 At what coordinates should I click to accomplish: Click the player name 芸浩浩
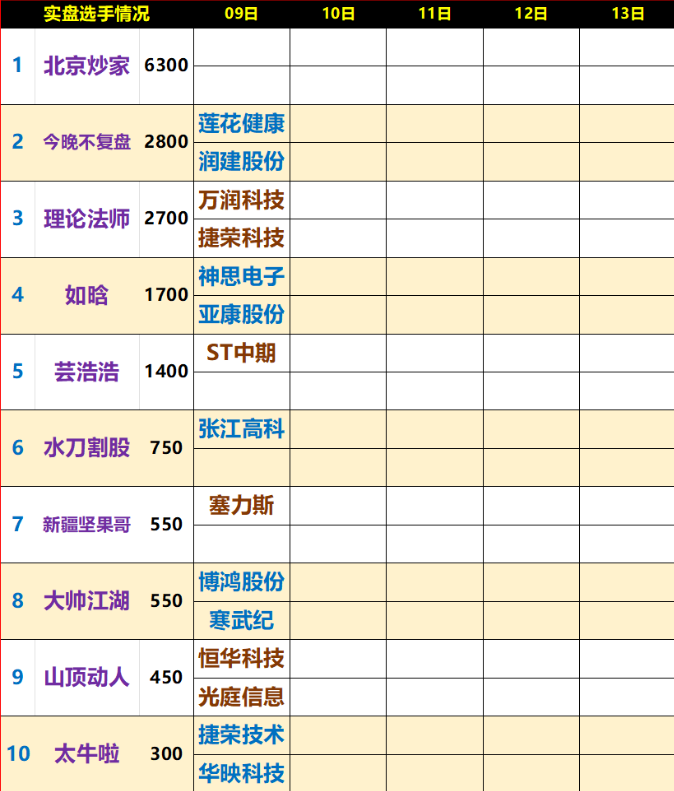87,372
